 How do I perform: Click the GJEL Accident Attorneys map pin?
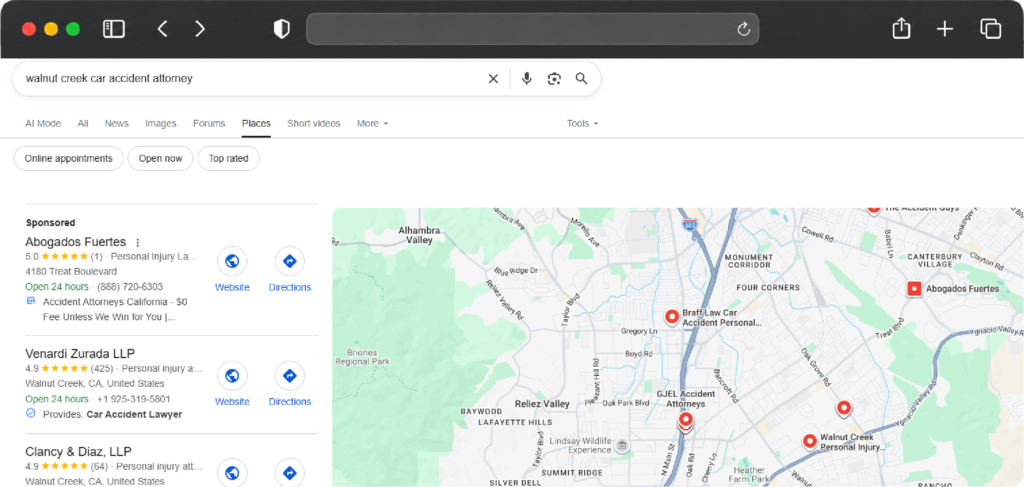point(685,420)
